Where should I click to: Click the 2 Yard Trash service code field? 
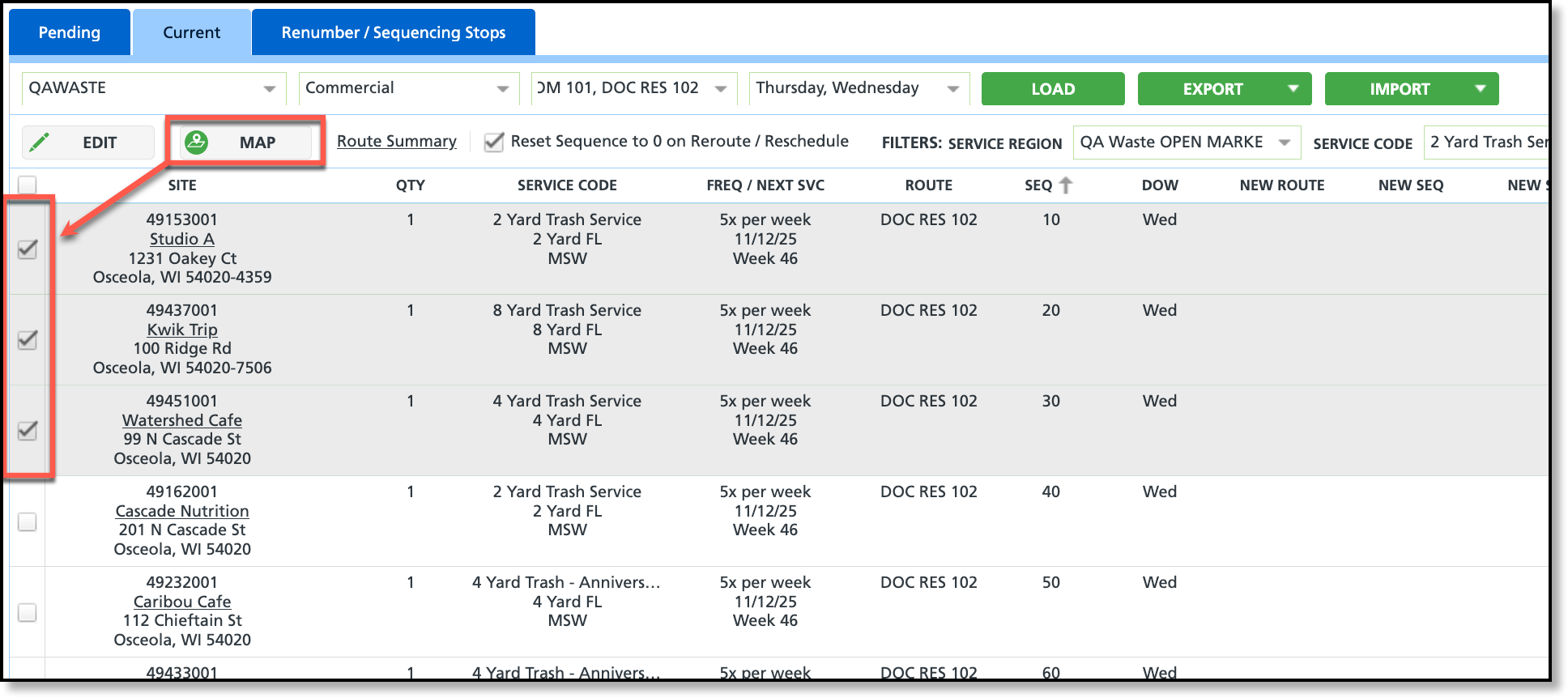[1486, 143]
